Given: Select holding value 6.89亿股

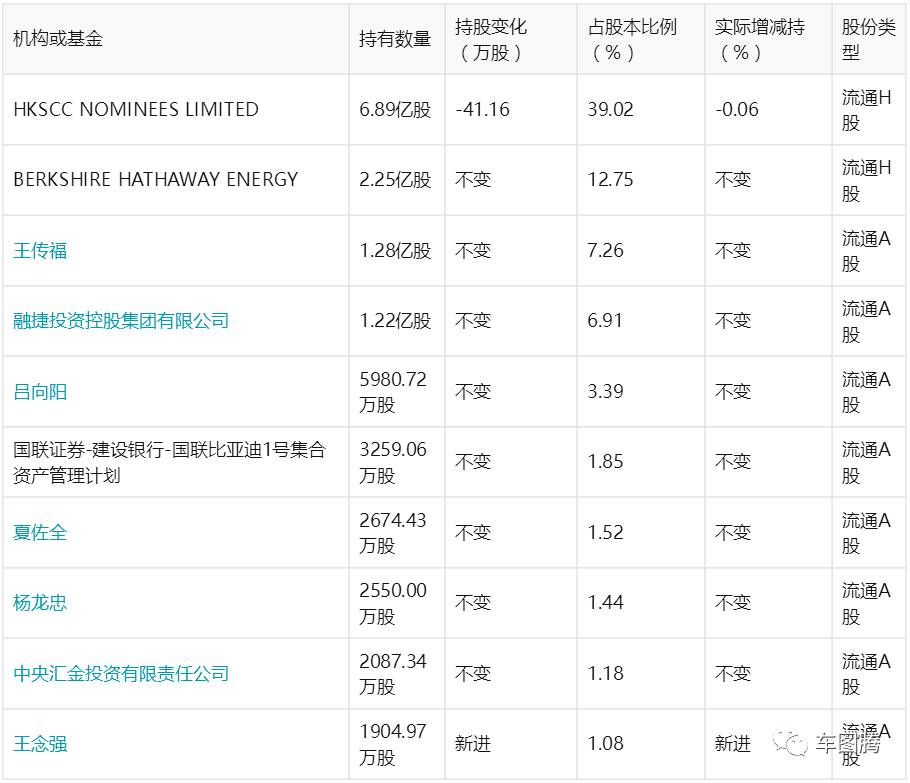Looking at the screenshot, I should [x=395, y=109].
